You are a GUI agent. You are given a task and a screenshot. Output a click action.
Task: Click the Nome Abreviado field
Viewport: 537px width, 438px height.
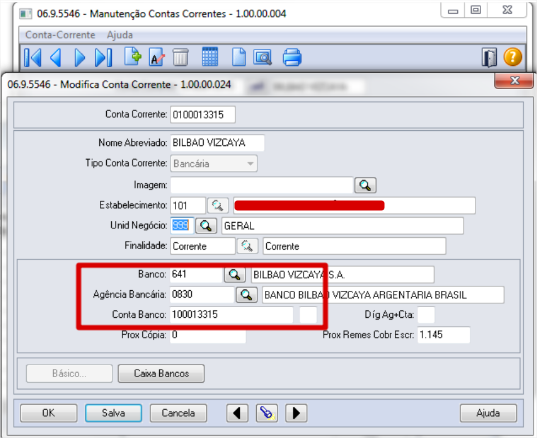click(217, 143)
